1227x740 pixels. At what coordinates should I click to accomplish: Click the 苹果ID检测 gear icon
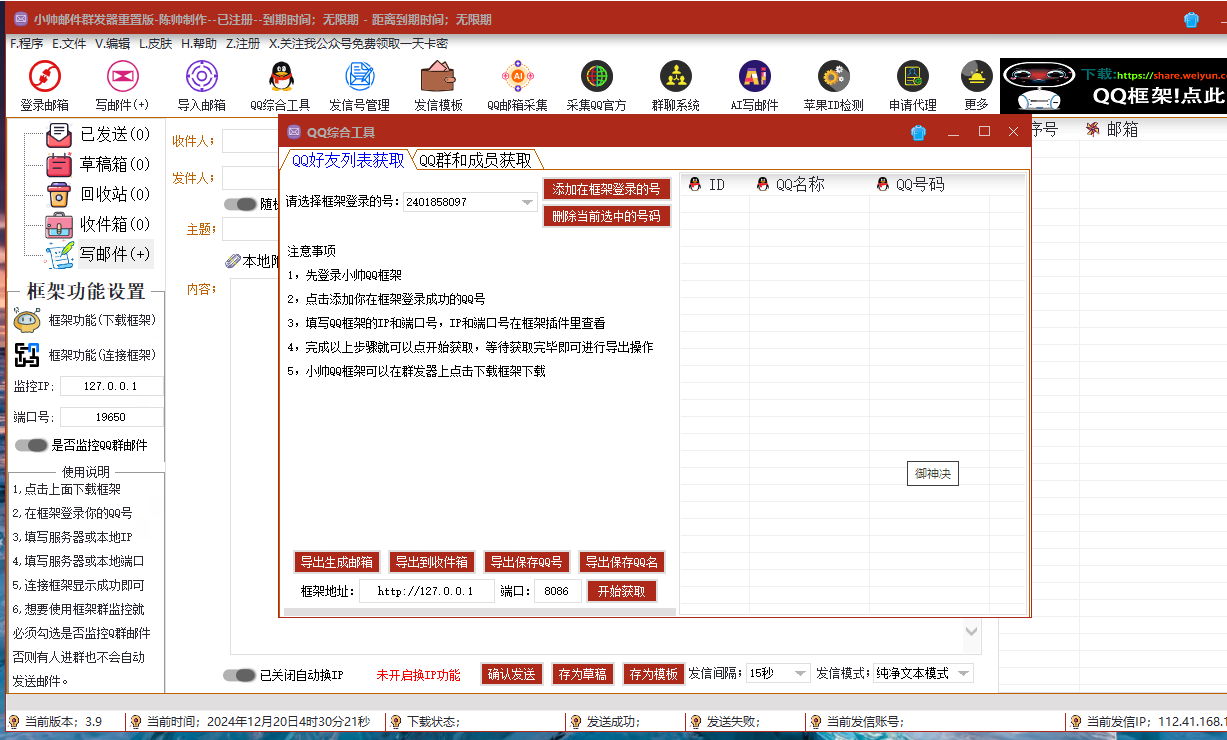pyautogui.click(x=833, y=78)
